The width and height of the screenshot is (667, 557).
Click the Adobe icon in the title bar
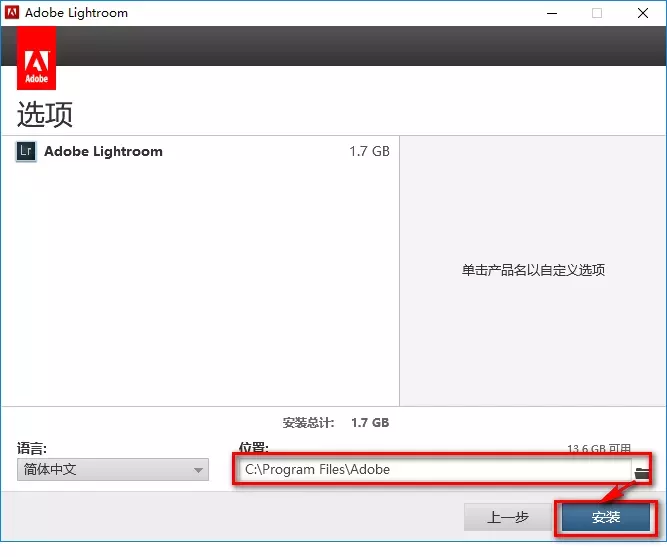(13, 13)
